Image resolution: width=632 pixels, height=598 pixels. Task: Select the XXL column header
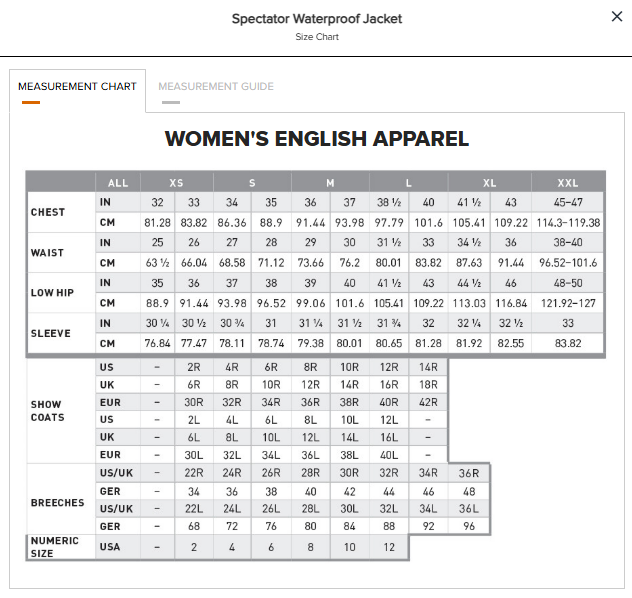point(568,183)
